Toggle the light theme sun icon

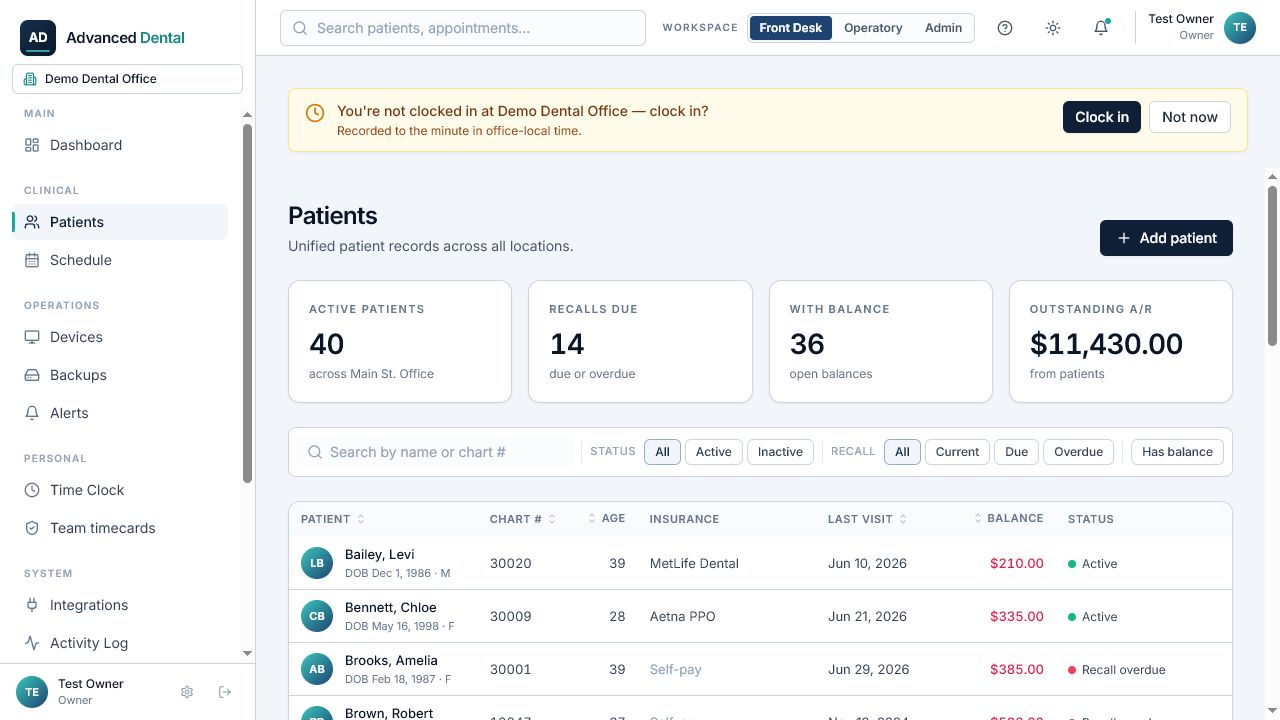(1053, 28)
